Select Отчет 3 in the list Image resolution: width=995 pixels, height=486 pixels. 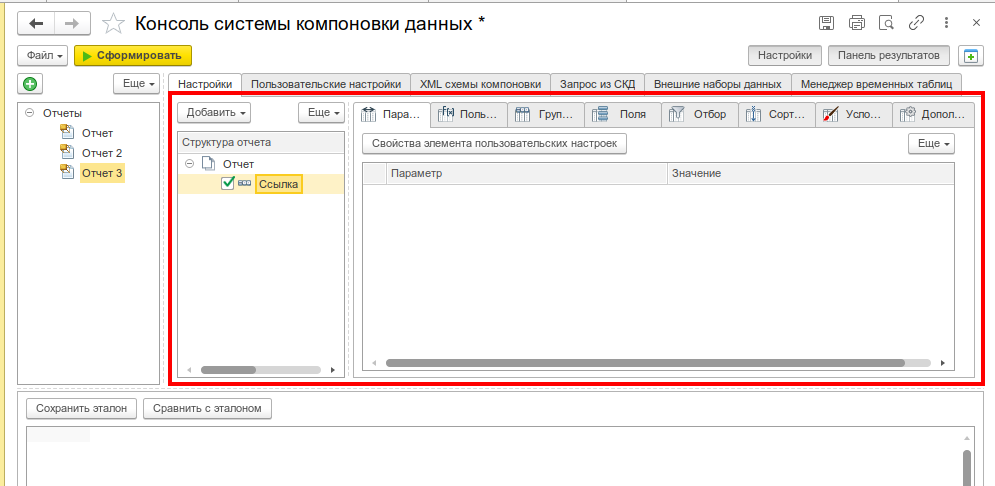[102, 173]
